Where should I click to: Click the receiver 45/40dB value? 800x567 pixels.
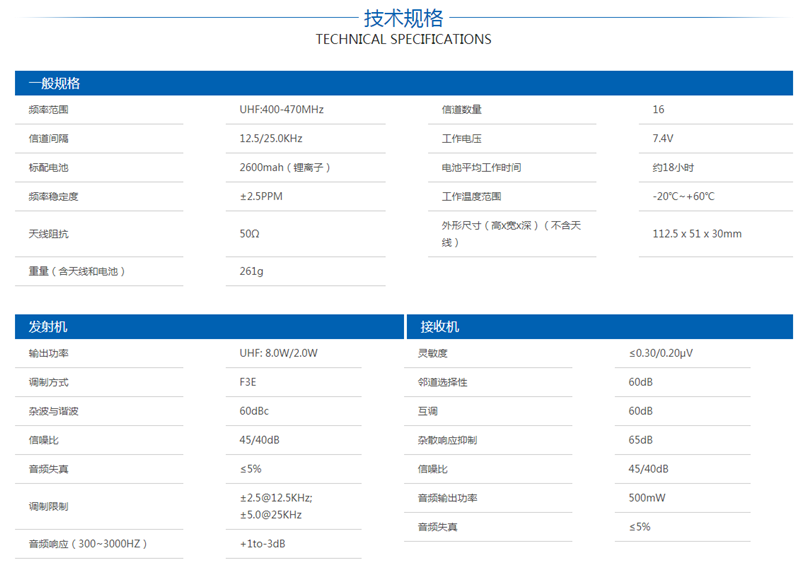point(648,470)
